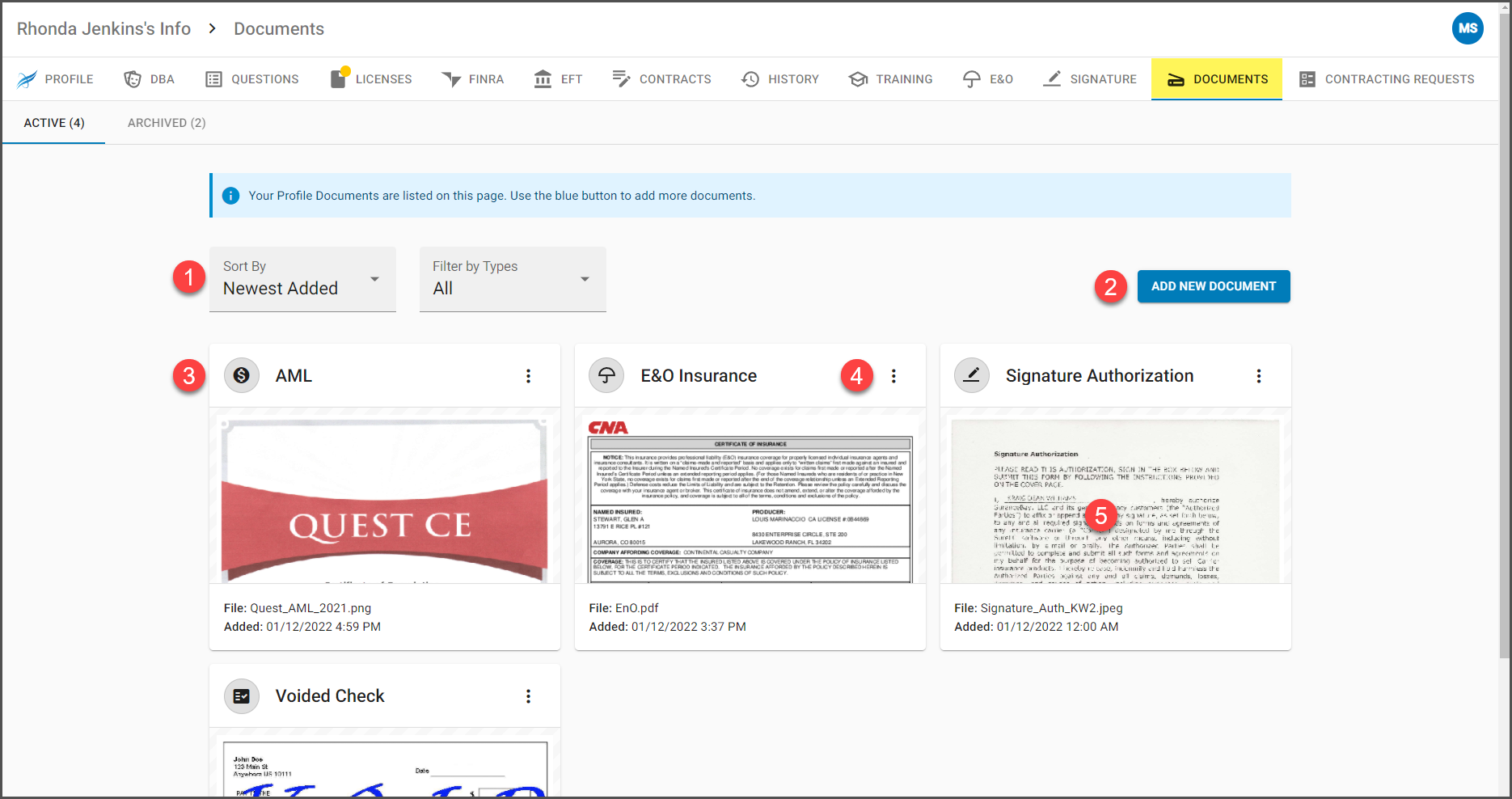Click the Documents breadcrumb text
1512x799 pixels.
click(x=279, y=29)
